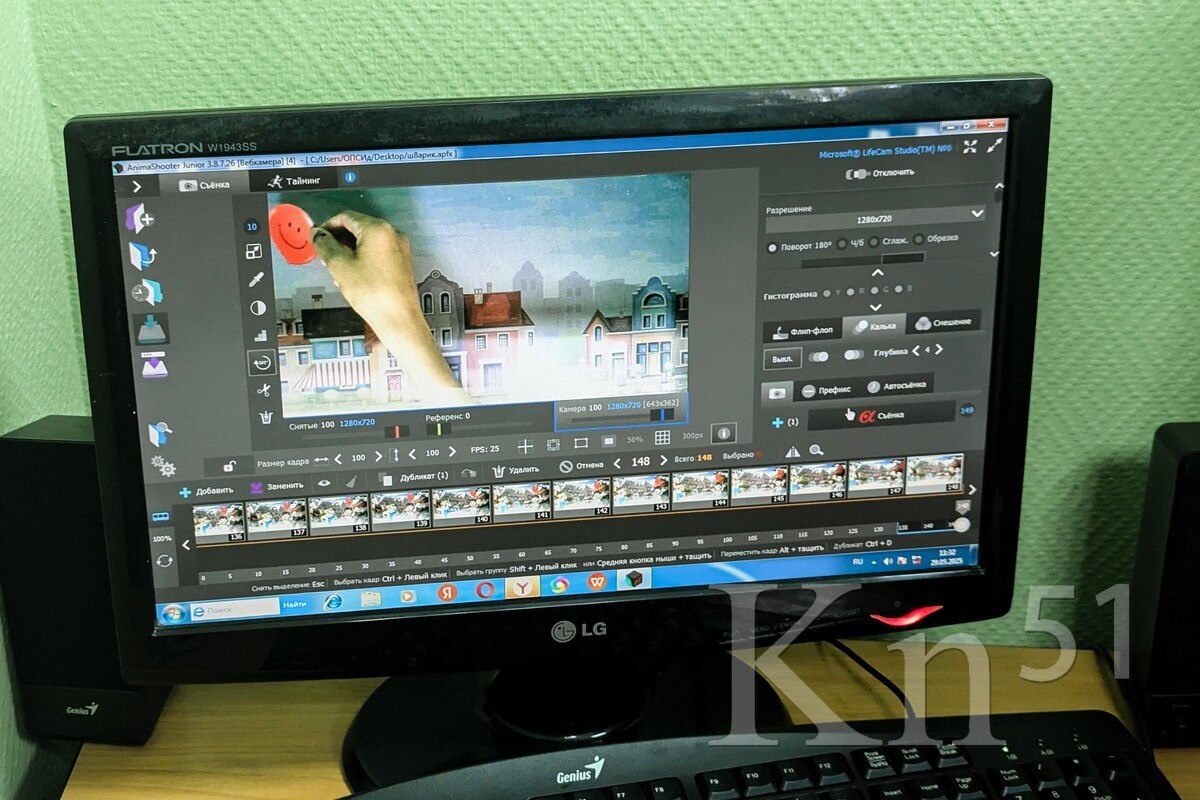Click the levels staircase tool icon
1200x800 pixels.
260,336
